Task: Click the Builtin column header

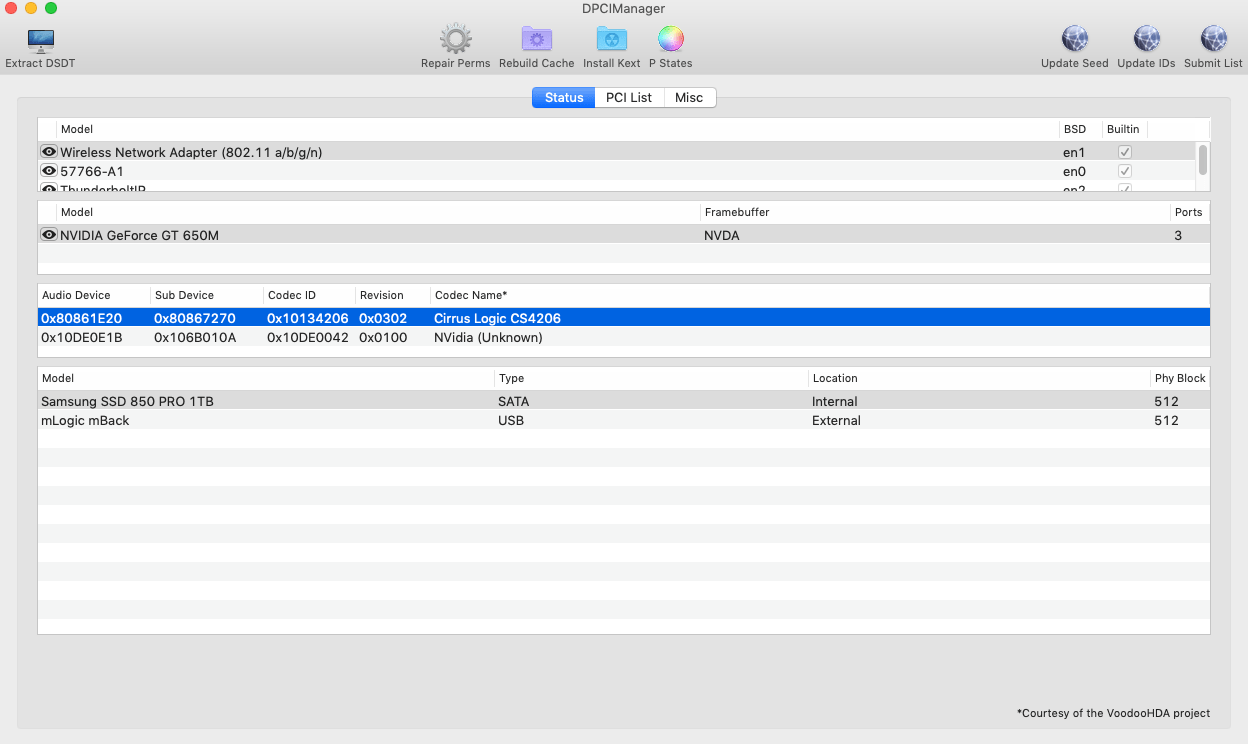Action: (x=1124, y=129)
